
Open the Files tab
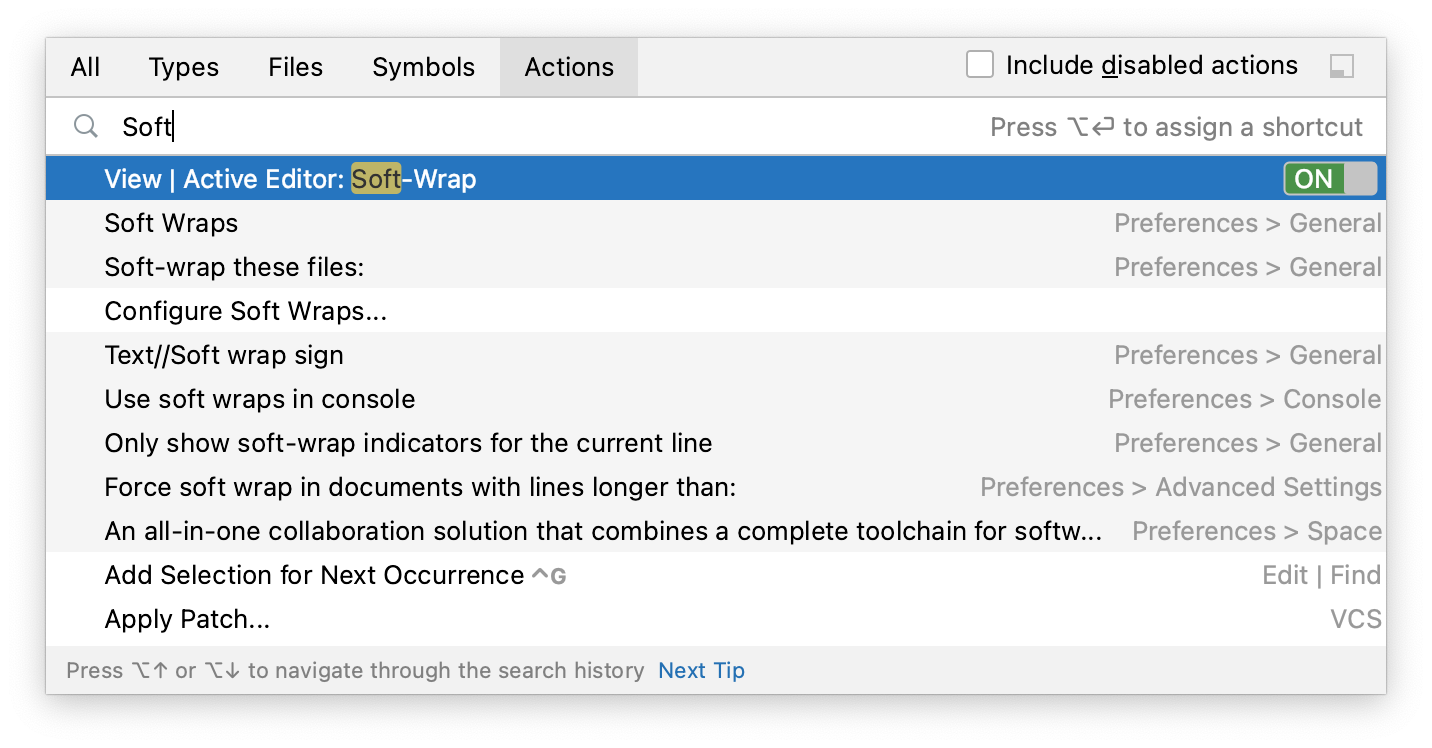click(295, 67)
